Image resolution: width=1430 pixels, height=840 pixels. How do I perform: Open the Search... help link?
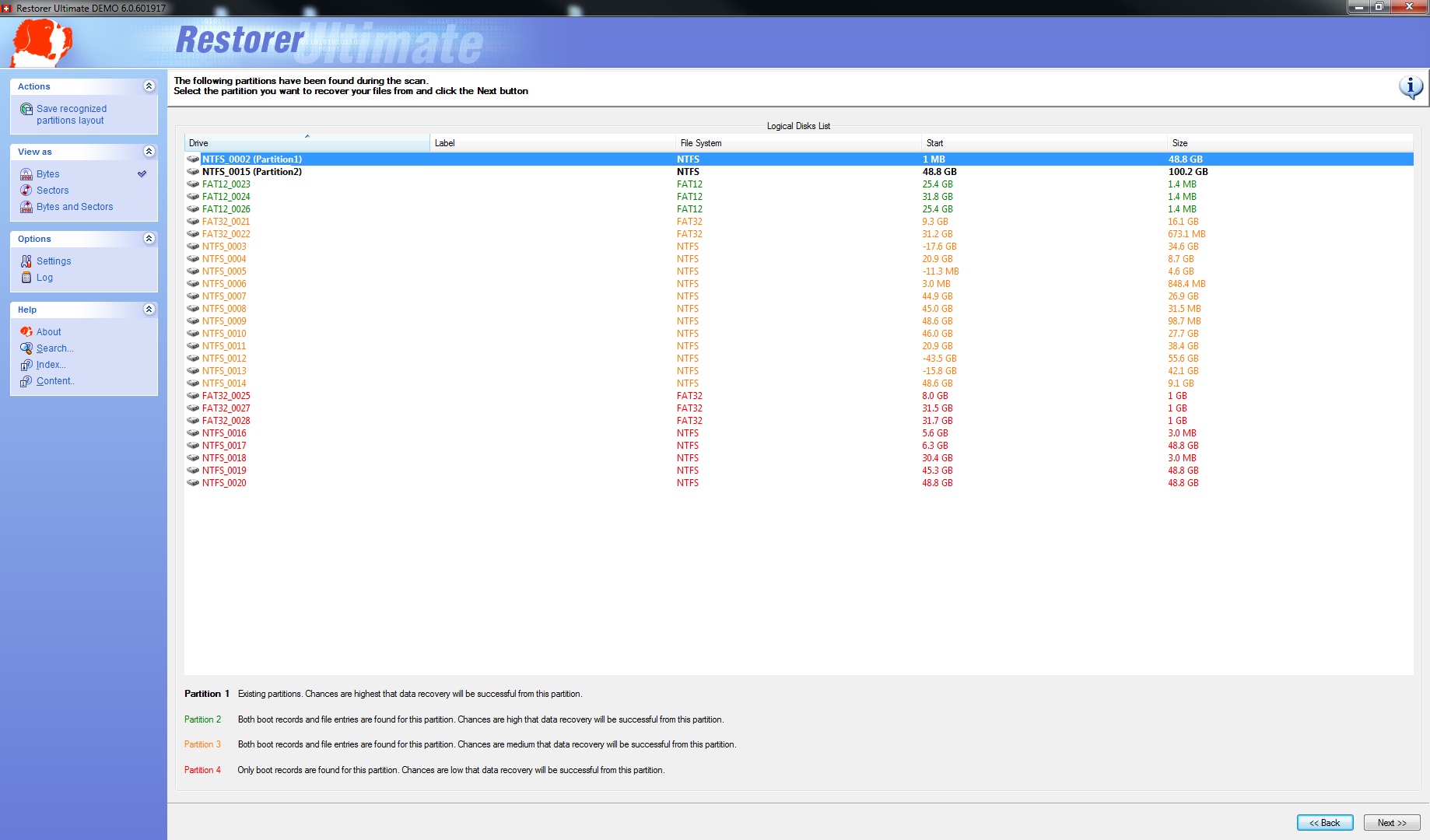point(55,348)
